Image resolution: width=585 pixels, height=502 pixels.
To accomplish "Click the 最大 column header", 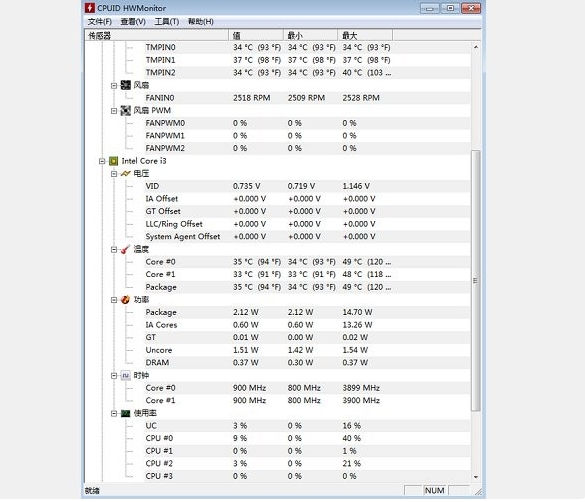I will (365, 35).
